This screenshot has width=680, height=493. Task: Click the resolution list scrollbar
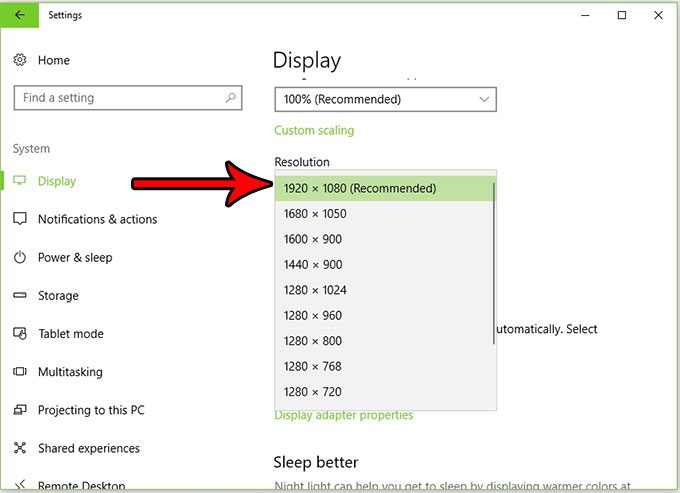click(494, 262)
